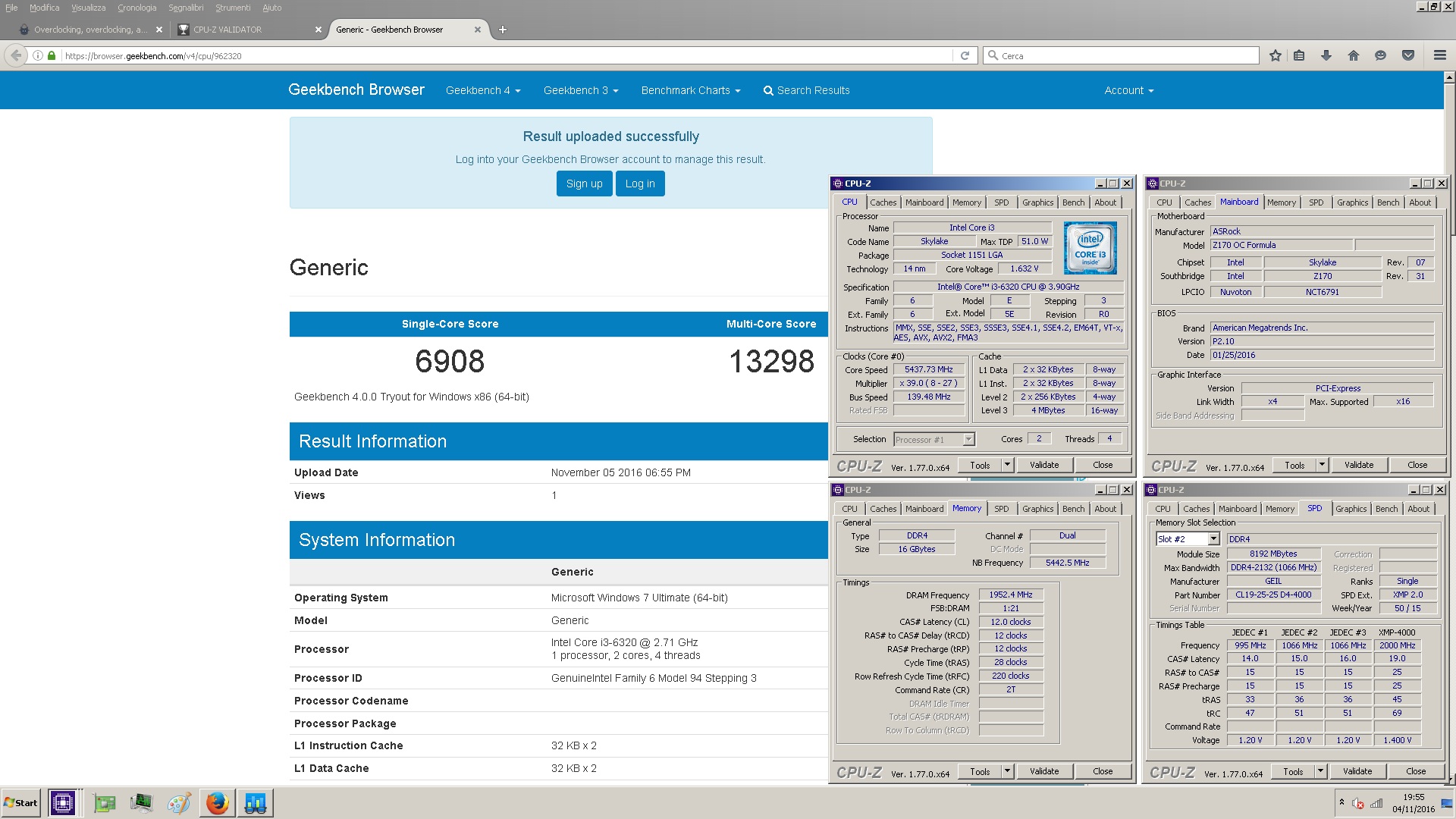Reload the Geekbench page
The height and width of the screenshot is (819, 1456).
click(x=965, y=55)
